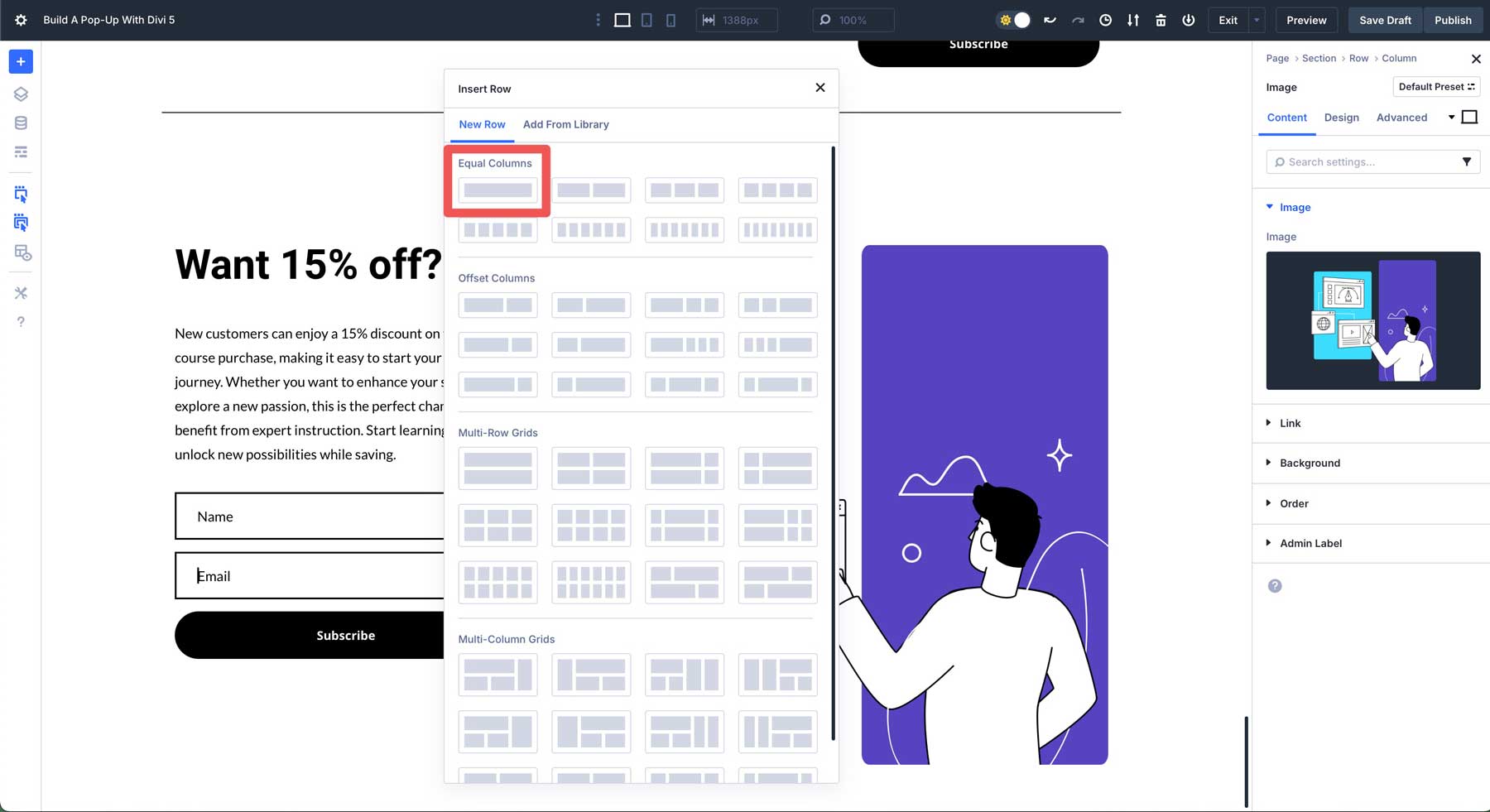Switch to tablet preview mode
This screenshot has height=812, width=1490.
tap(646, 20)
